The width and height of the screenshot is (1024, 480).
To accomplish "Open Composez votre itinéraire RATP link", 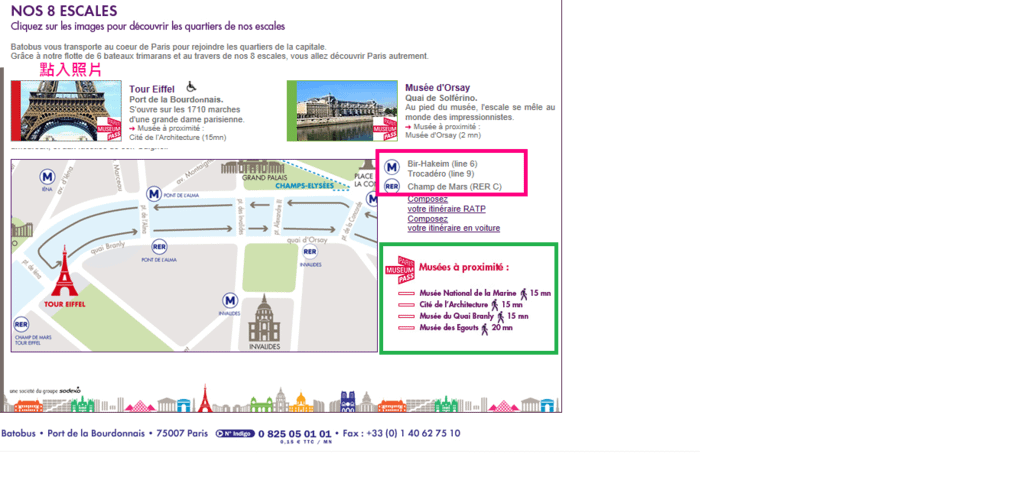I will tap(447, 204).
